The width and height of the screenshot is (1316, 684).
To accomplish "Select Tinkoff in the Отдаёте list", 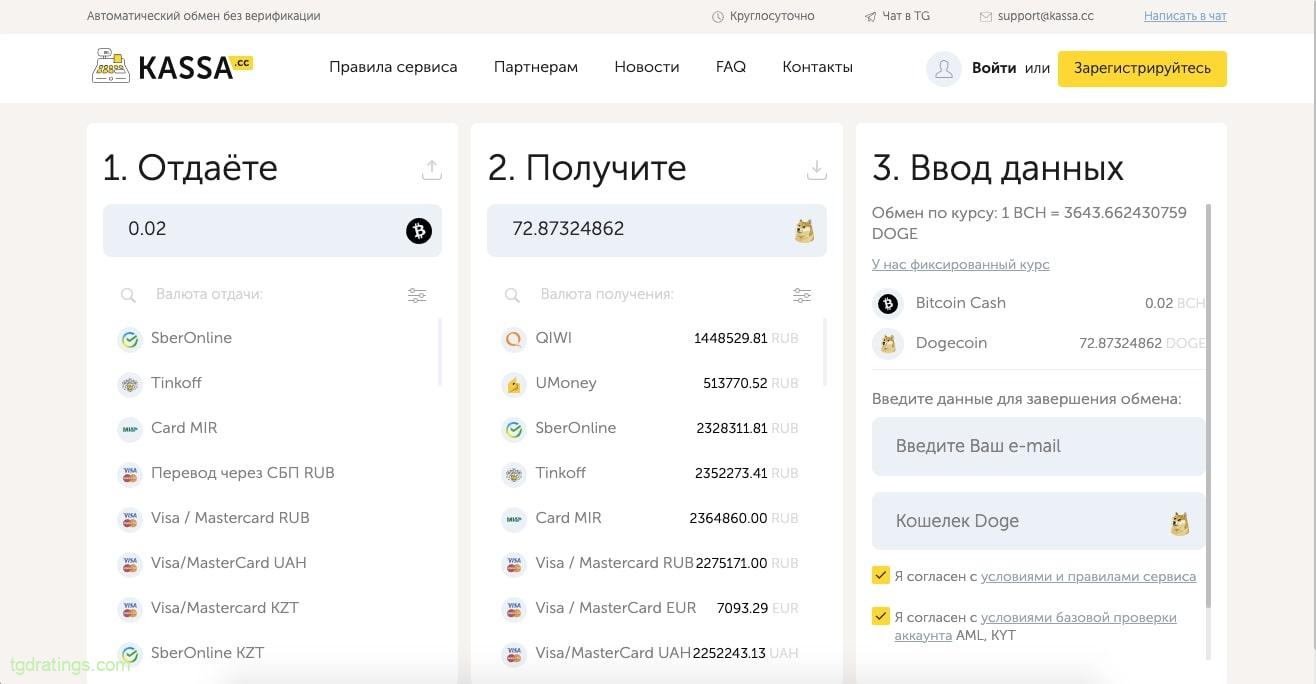I will (x=272, y=383).
